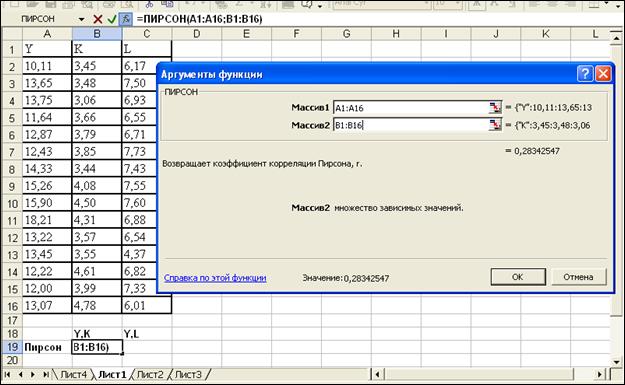Screen dimensions: 625x385
Task: Switch to the Лист3 sheet tab
Action: click(x=188, y=375)
